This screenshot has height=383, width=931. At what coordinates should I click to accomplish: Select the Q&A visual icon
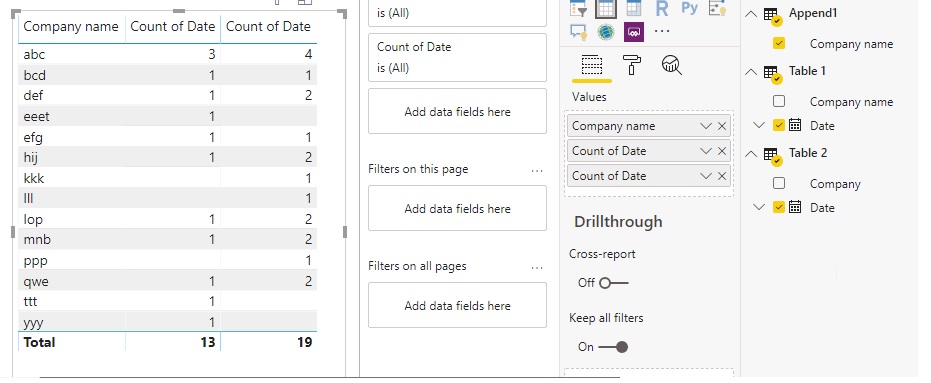578,31
